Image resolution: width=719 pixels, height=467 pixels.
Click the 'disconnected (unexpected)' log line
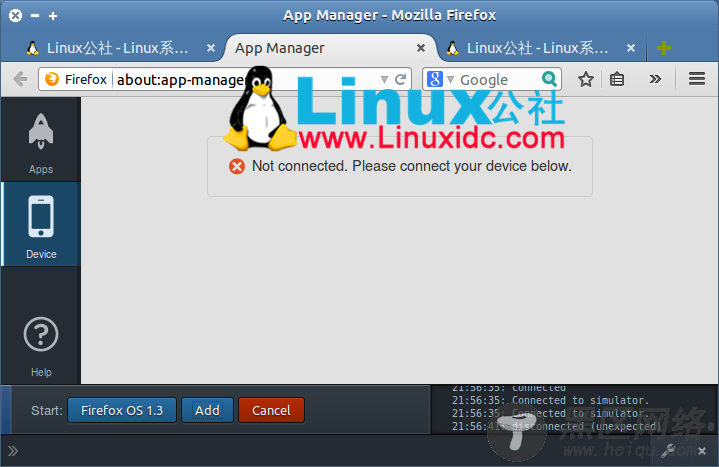[x=557, y=426]
